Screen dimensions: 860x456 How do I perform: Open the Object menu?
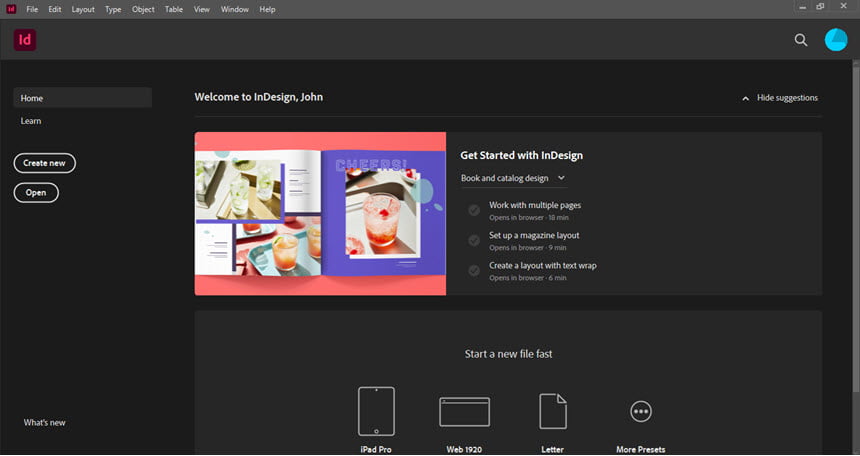pyautogui.click(x=143, y=9)
